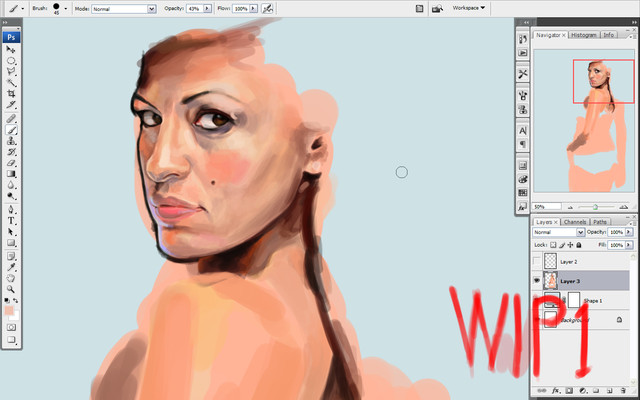
Task: Select the Pen tool
Action: point(11,210)
